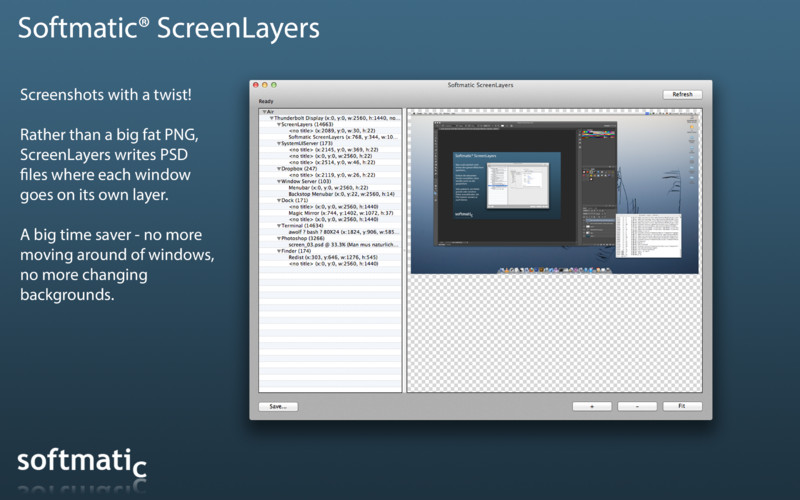This screenshot has width=800, height=500.
Task: Click the Refresh button
Action: coord(682,94)
